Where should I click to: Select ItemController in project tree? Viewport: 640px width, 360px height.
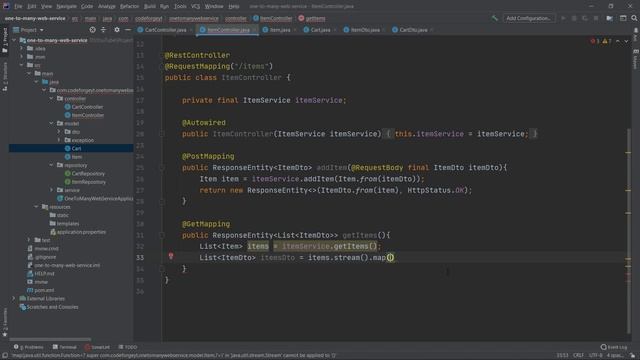point(84,115)
